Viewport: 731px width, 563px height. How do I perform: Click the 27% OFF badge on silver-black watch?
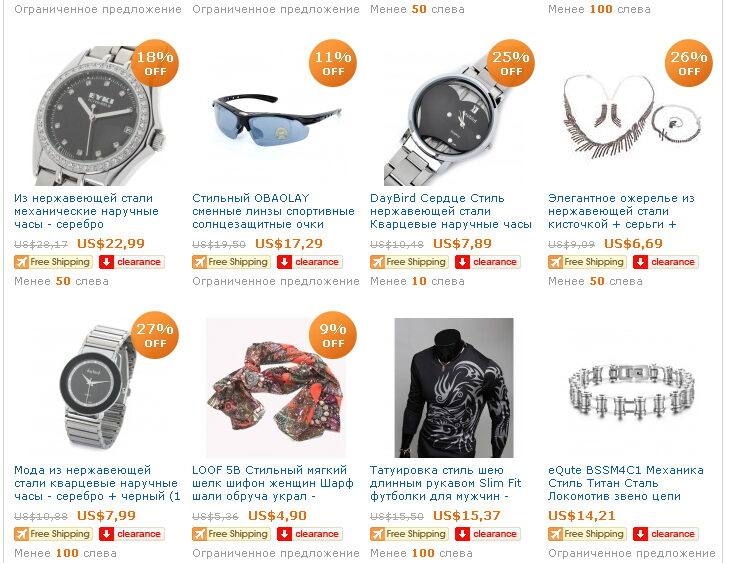[155, 335]
